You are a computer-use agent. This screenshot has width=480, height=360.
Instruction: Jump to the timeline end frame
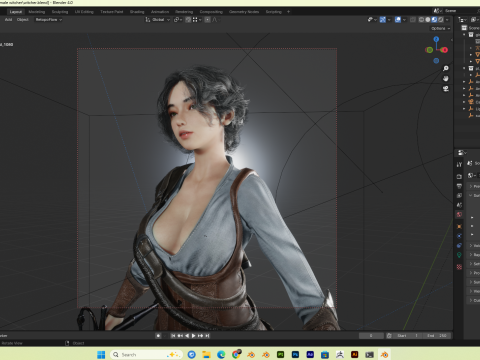[x=207, y=336]
